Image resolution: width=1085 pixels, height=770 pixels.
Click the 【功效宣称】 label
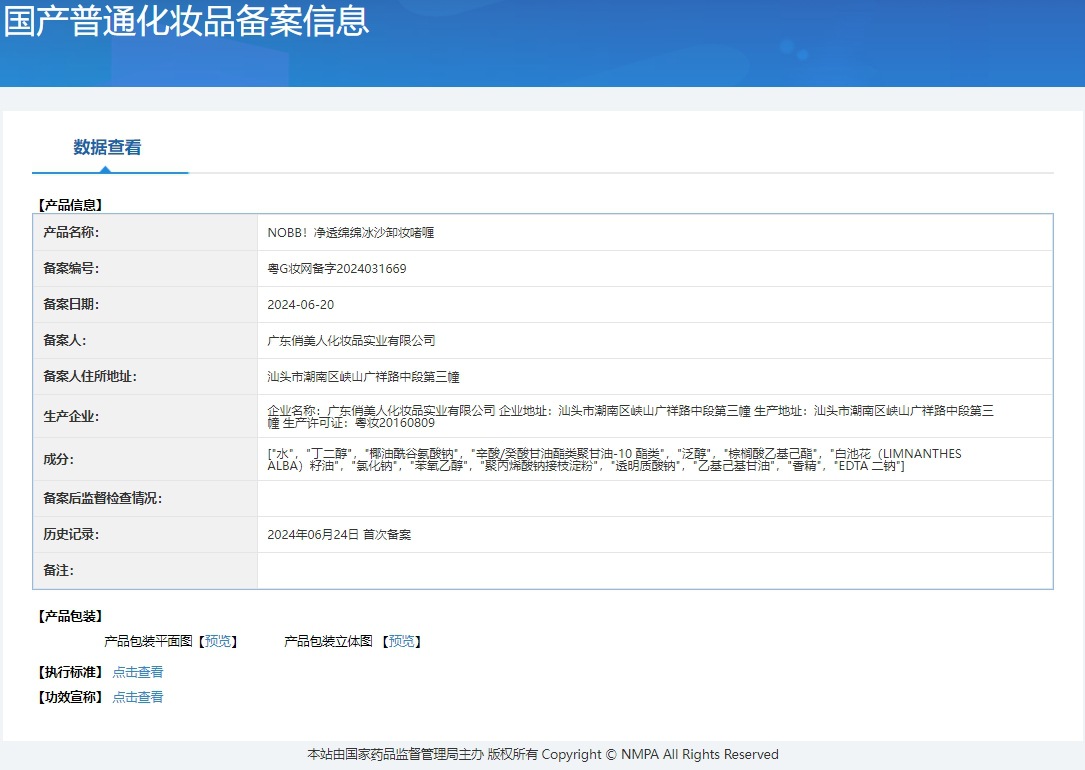point(70,697)
